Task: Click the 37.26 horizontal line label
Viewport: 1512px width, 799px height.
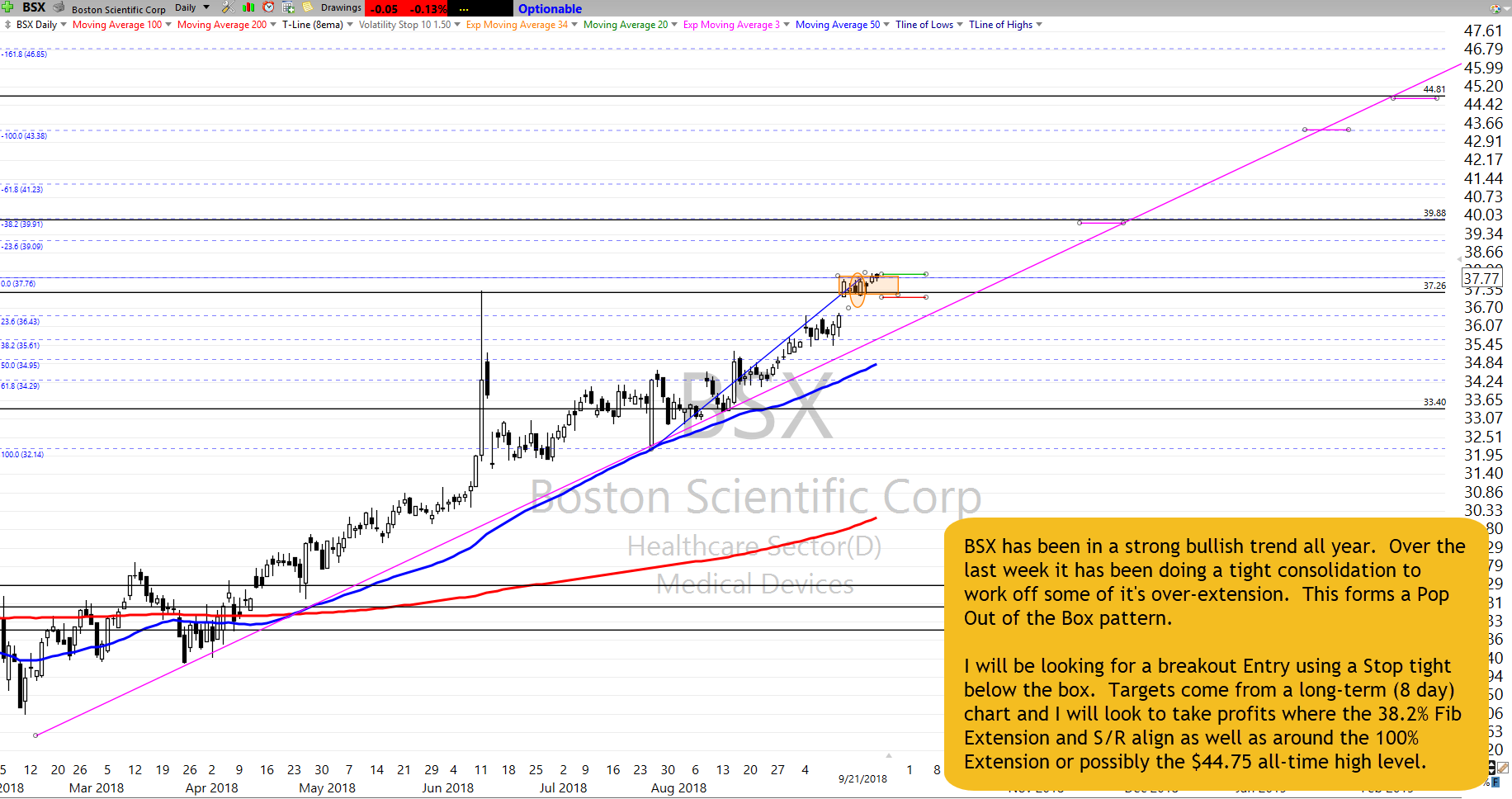Action: [x=1434, y=286]
